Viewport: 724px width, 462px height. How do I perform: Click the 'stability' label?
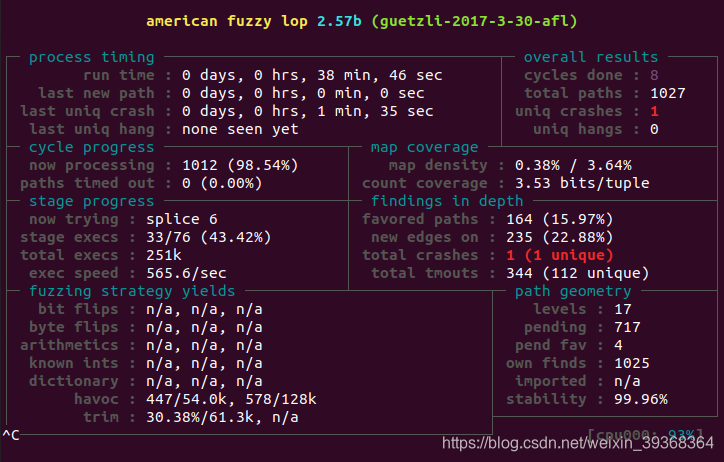pos(546,399)
